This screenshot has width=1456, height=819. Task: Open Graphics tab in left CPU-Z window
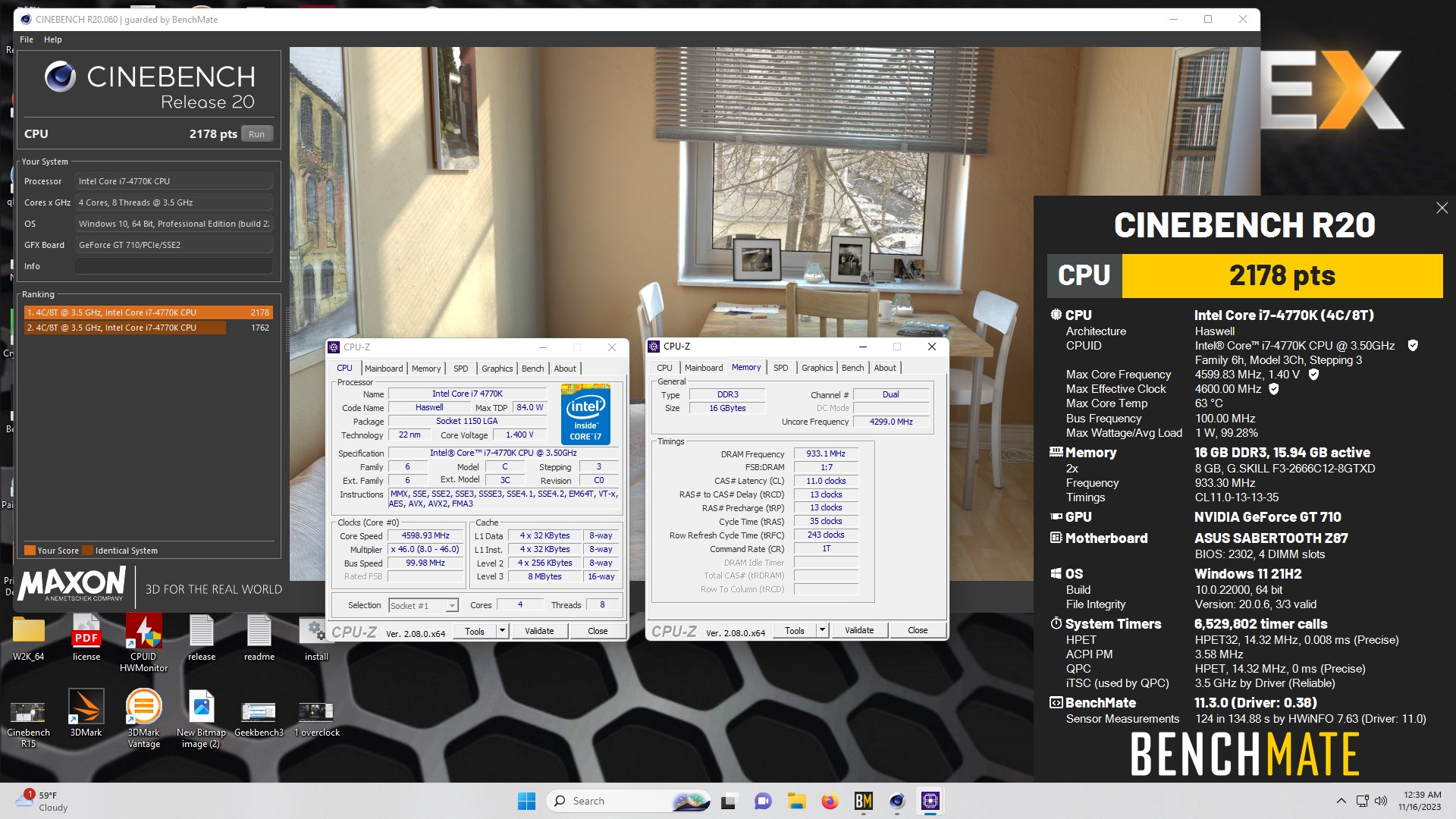pos(497,369)
